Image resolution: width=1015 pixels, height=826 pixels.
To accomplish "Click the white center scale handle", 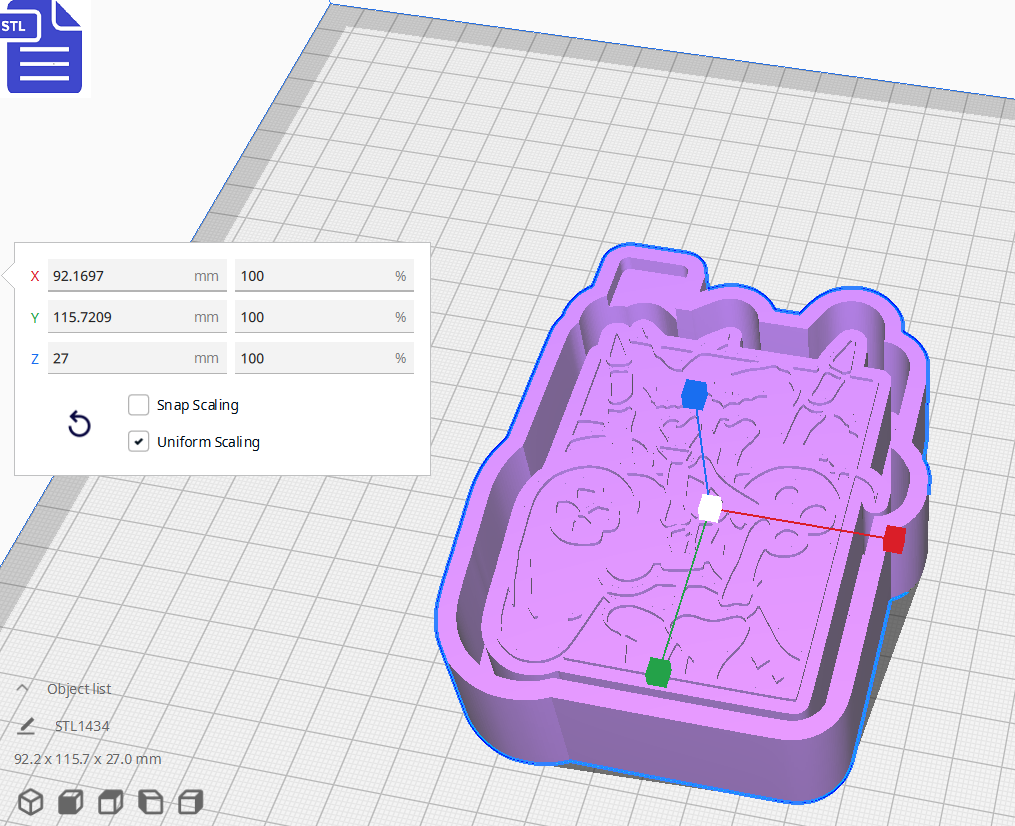I will tap(710, 509).
